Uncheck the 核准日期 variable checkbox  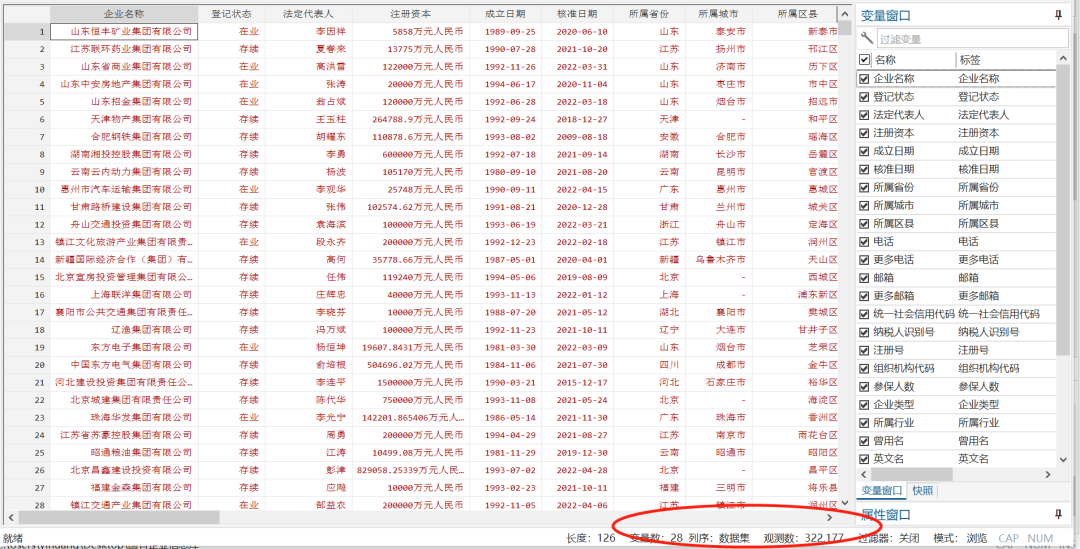click(x=864, y=169)
